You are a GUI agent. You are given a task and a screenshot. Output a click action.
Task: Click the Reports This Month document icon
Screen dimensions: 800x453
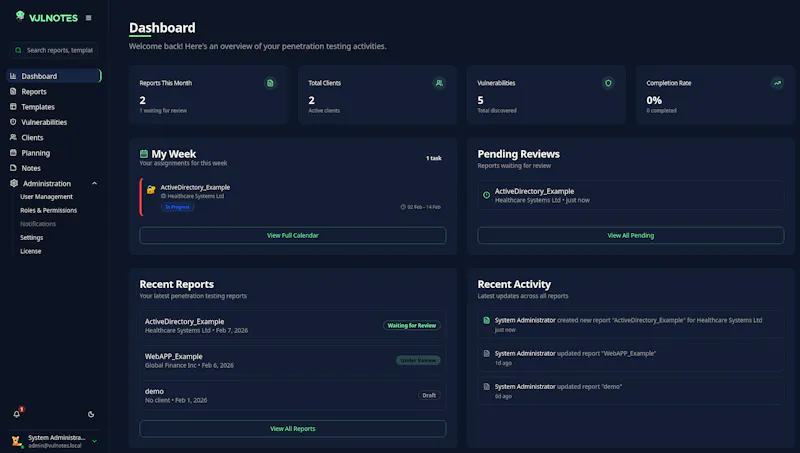point(270,83)
